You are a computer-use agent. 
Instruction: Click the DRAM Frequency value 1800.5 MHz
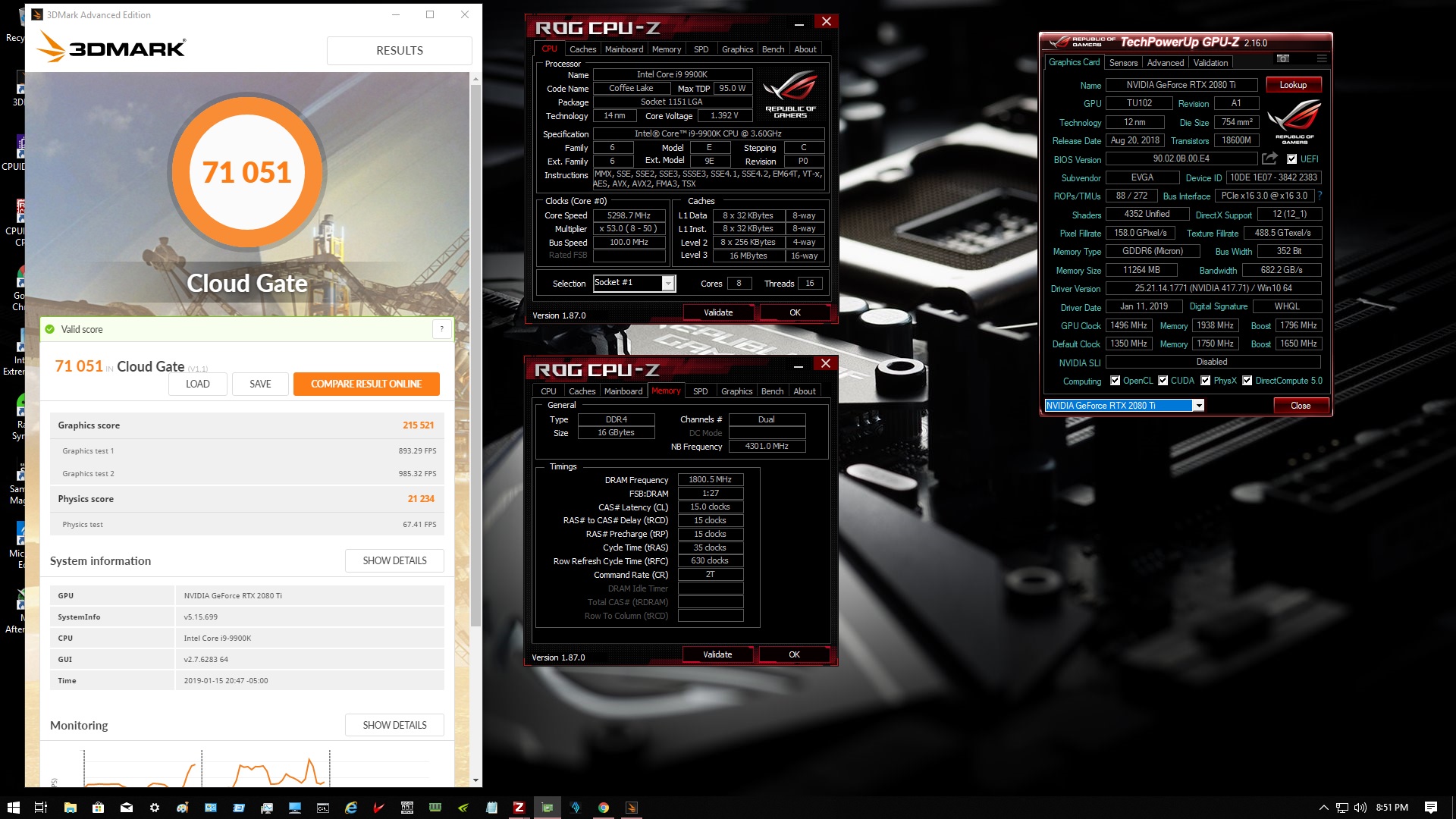710,479
